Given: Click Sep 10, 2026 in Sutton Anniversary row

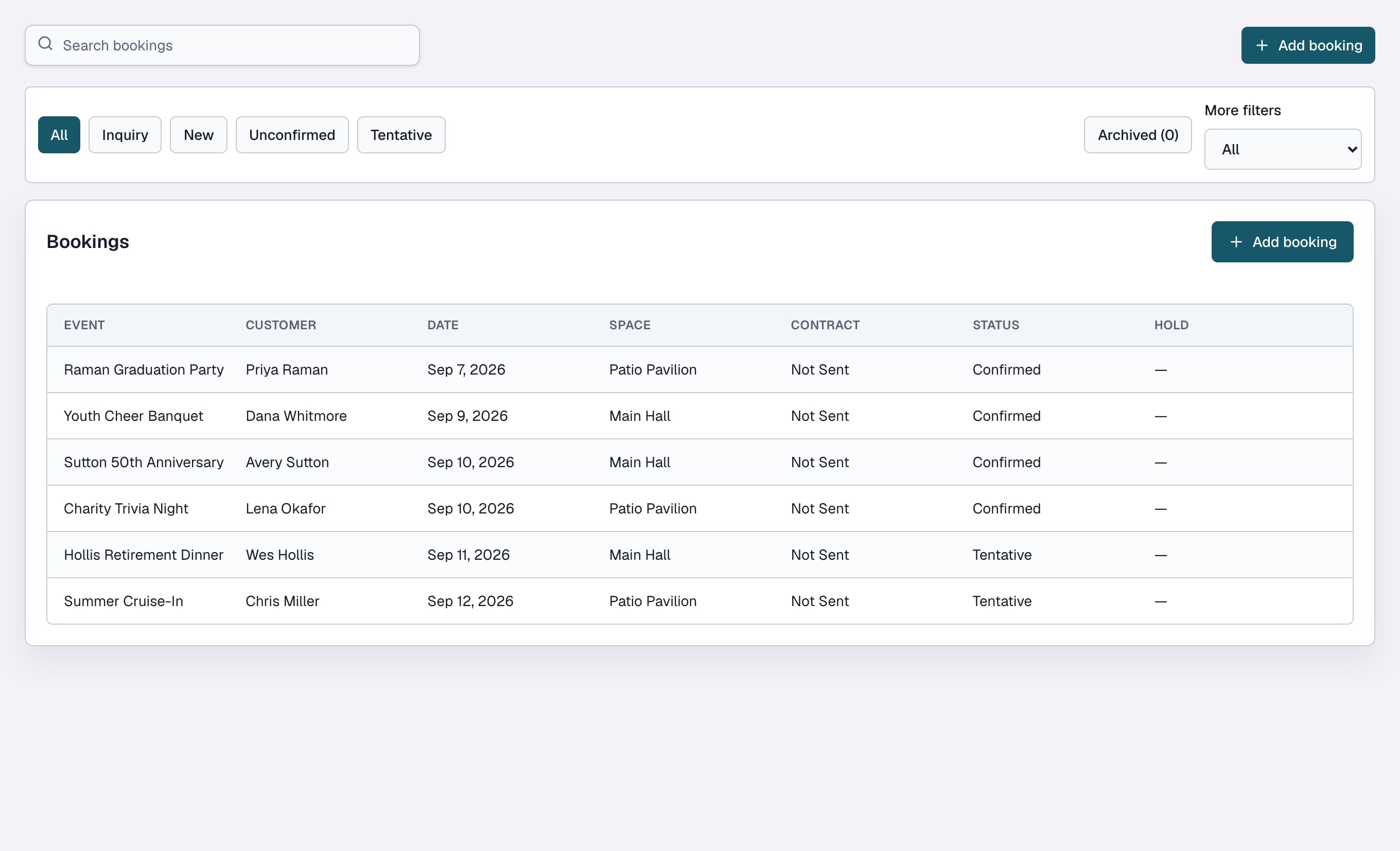Looking at the screenshot, I should (470, 463).
